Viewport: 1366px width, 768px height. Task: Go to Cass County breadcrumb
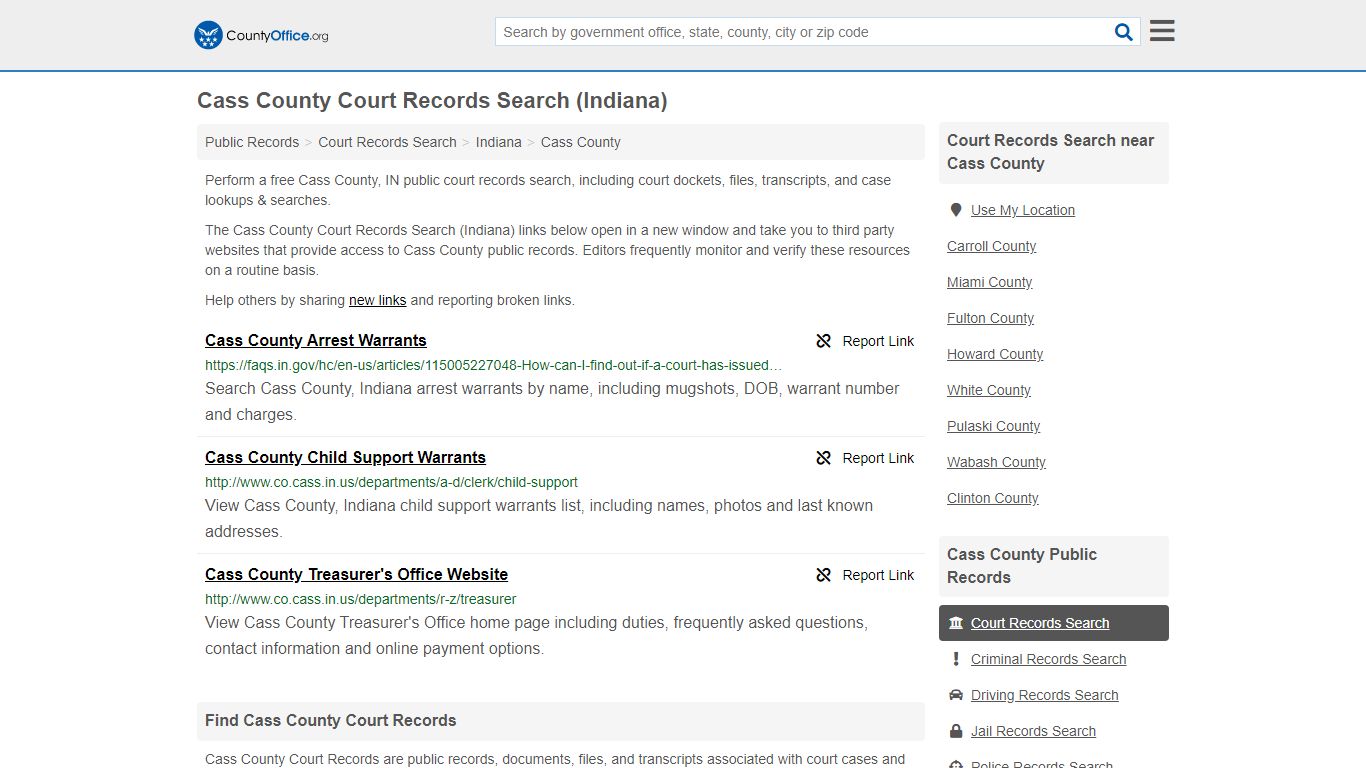point(580,142)
